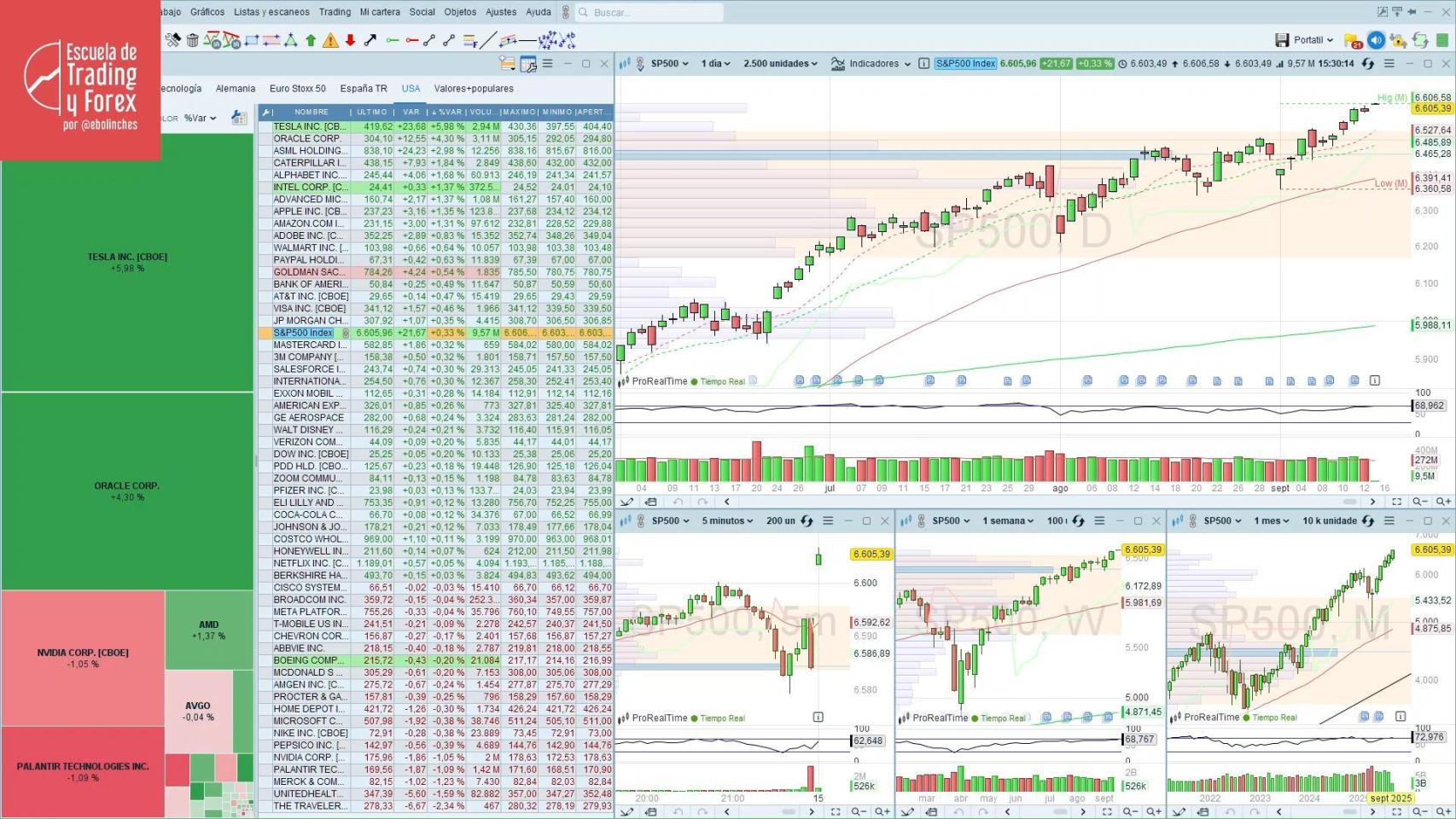Click the info circle next to S&P500 Index
Viewport: 1456px width, 819px height.
(923, 63)
